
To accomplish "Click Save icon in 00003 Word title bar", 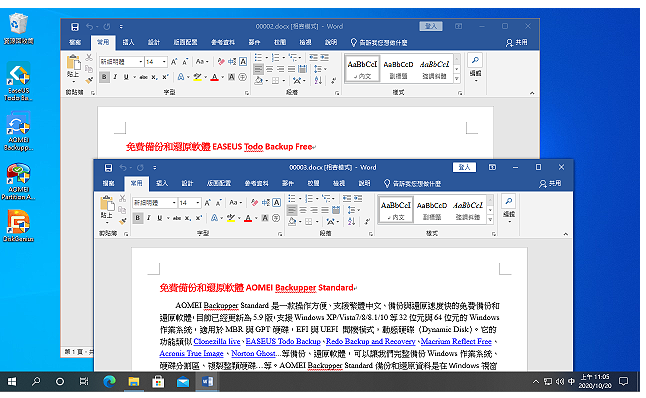I will click(x=108, y=168).
